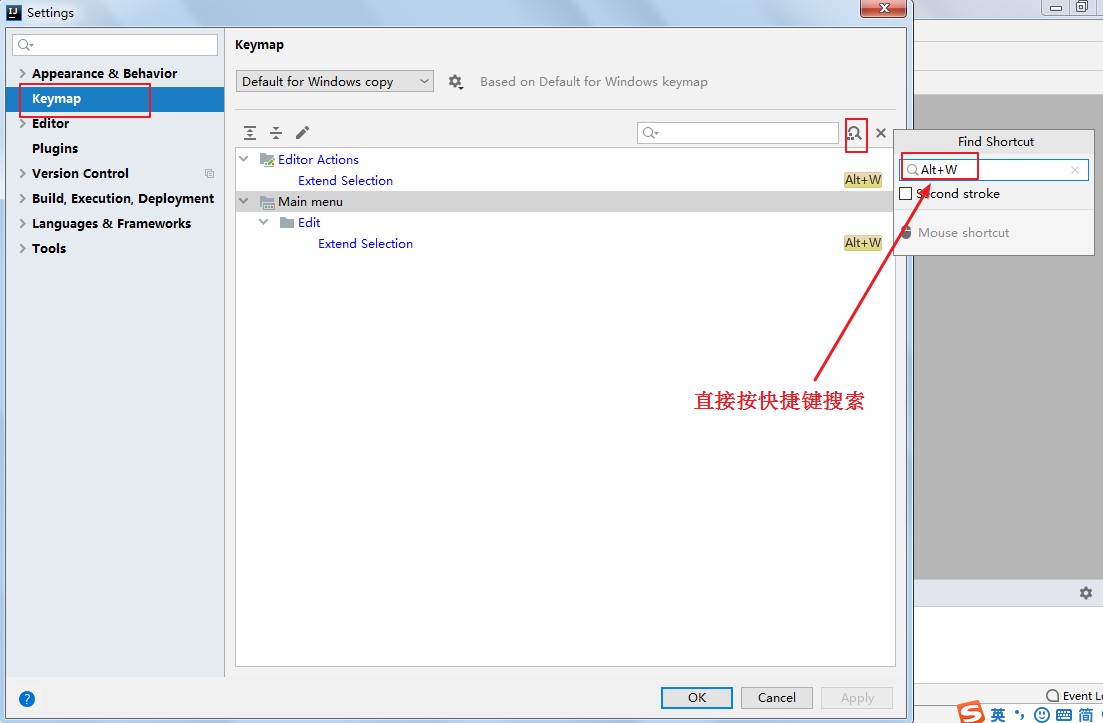Click the Mouse shortcut icon
Image resolution: width=1103 pixels, height=723 pixels.
[x=906, y=232]
